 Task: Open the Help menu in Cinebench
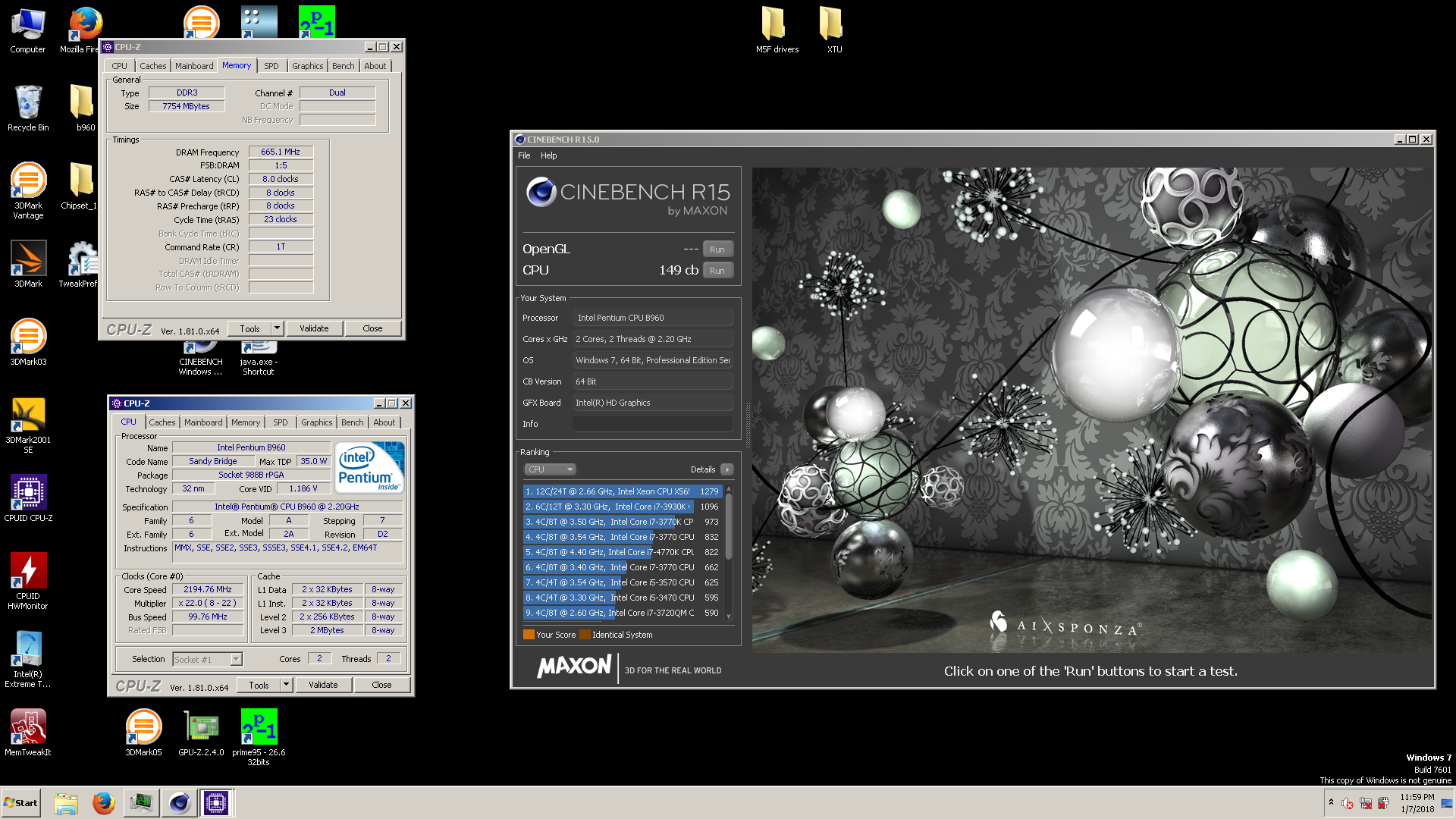[548, 155]
